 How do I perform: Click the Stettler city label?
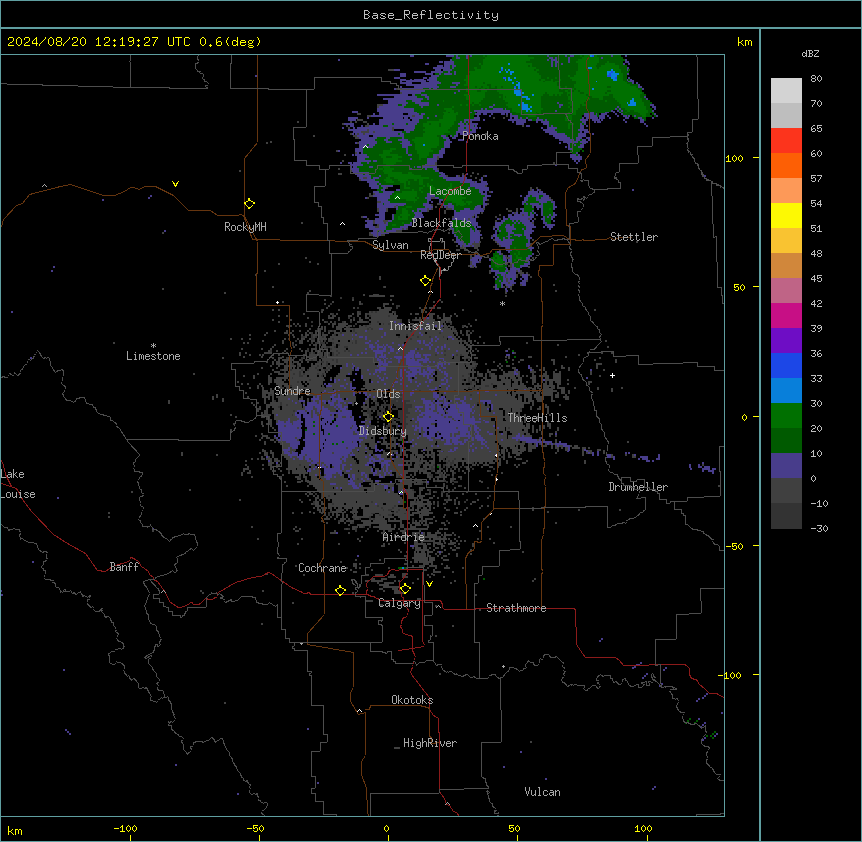tap(634, 237)
